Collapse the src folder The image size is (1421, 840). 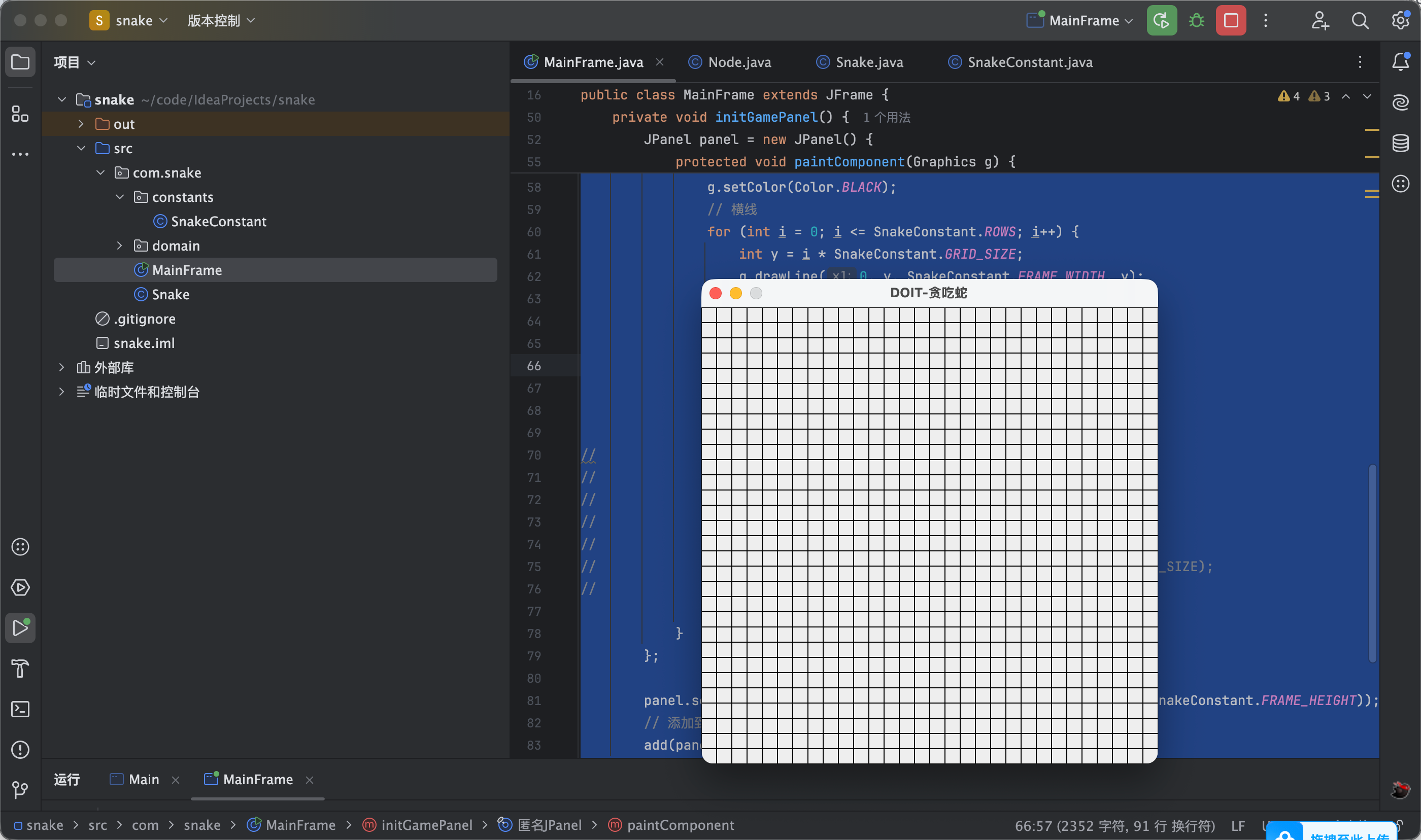(x=81, y=148)
